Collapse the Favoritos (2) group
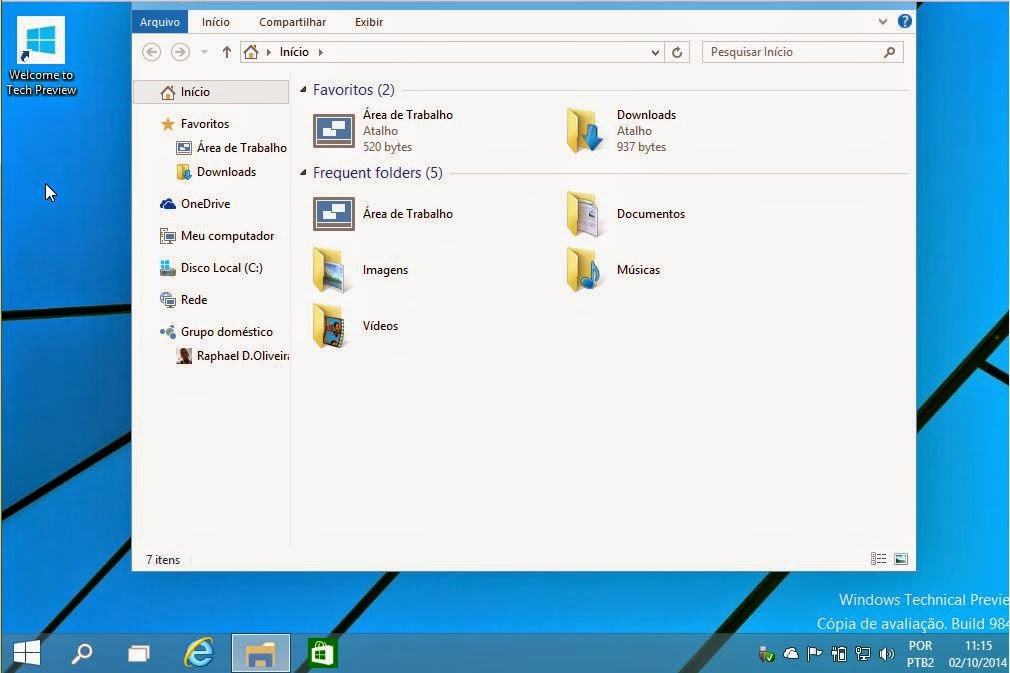This screenshot has width=1010, height=673. (x=303, y=90)
